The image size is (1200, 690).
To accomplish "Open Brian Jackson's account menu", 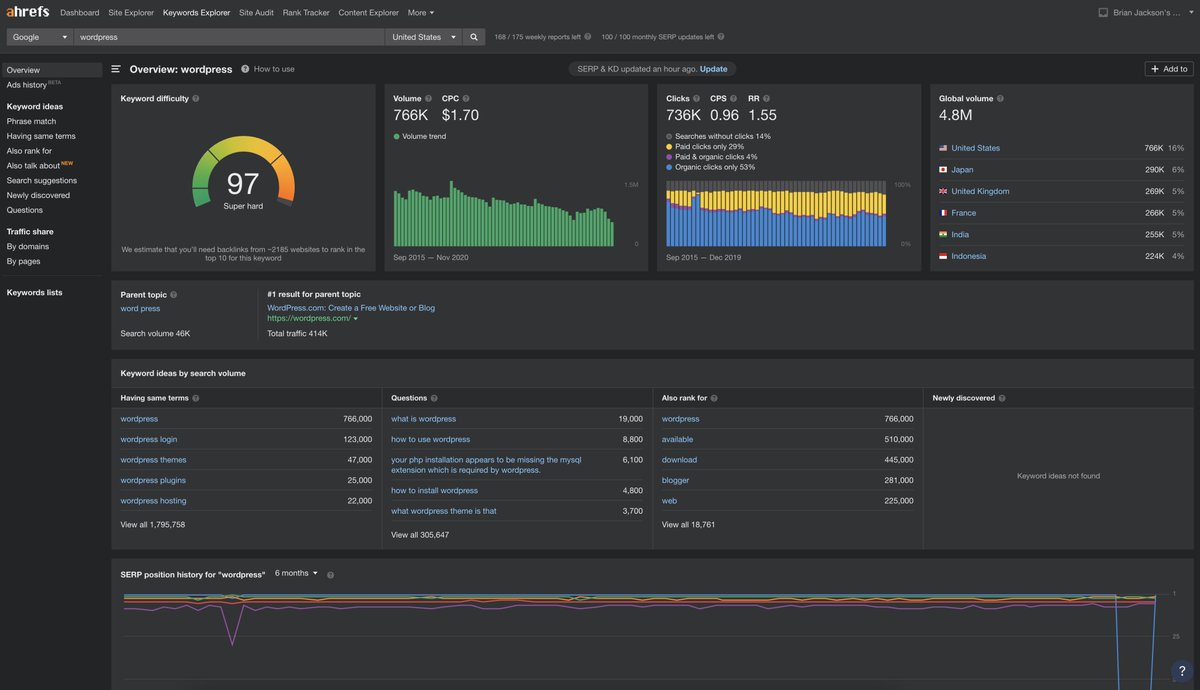I will coord(1153,13).
